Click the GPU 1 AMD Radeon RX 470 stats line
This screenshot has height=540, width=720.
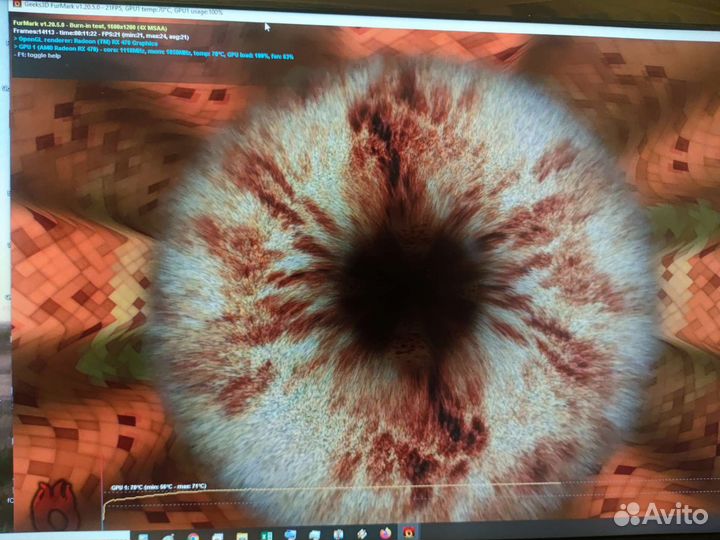150,47
